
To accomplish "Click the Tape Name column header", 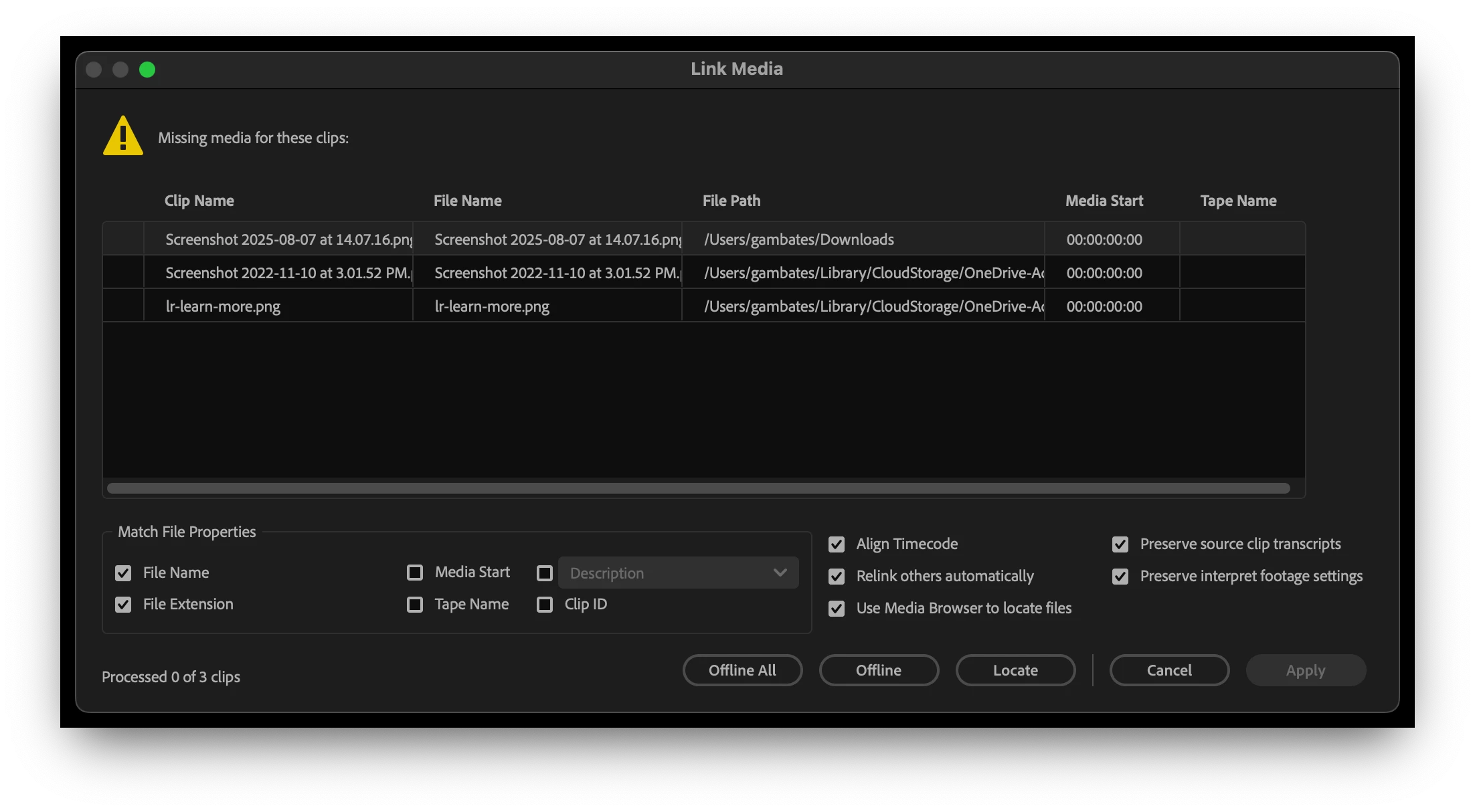I will [1238, 201].
